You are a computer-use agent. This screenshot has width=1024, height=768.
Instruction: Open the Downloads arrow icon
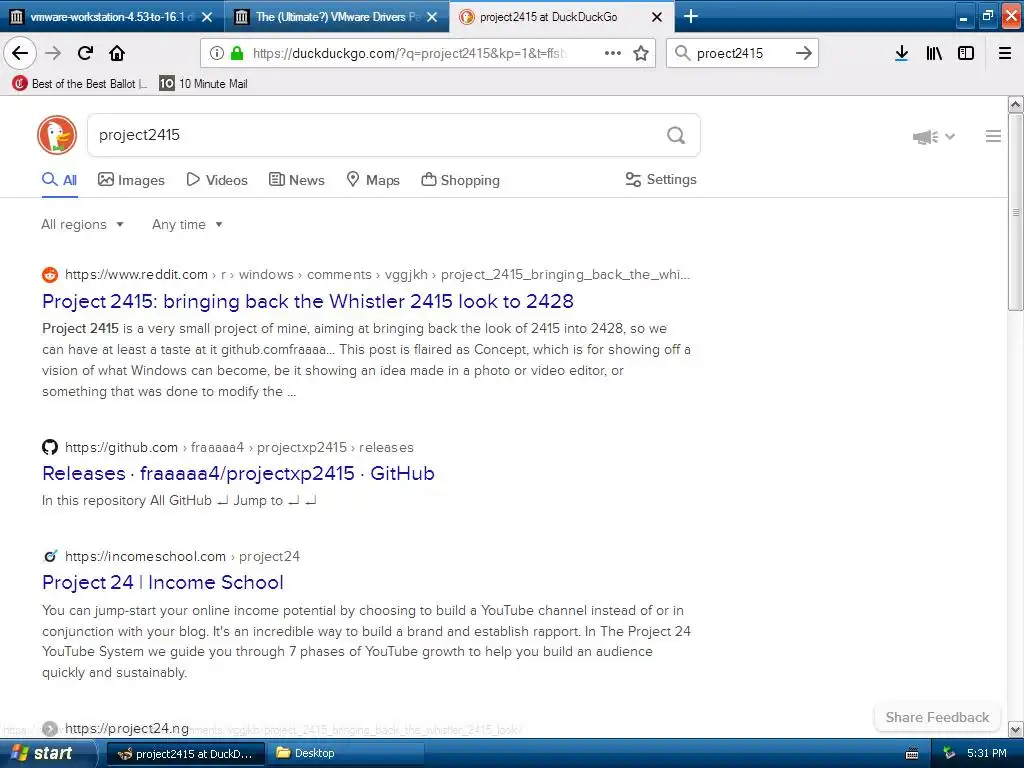(x=901, y=53)
